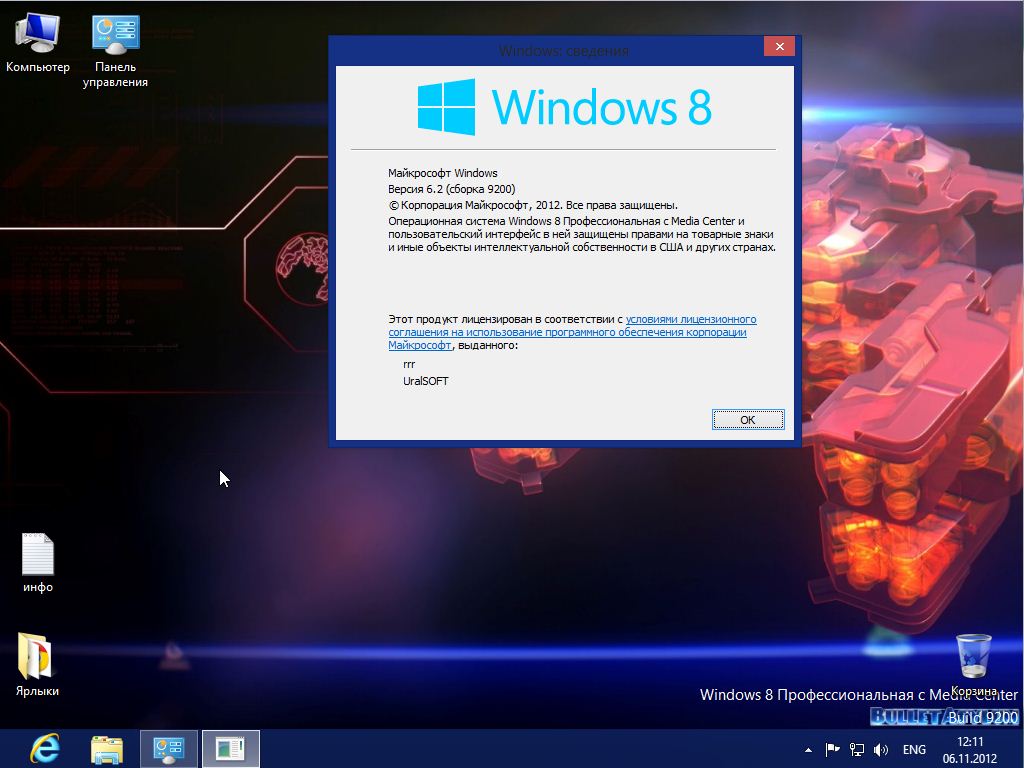This screenshot has width=1024, height=768.
Task: Close the Windows: сведения dialog
Action: 779,46
